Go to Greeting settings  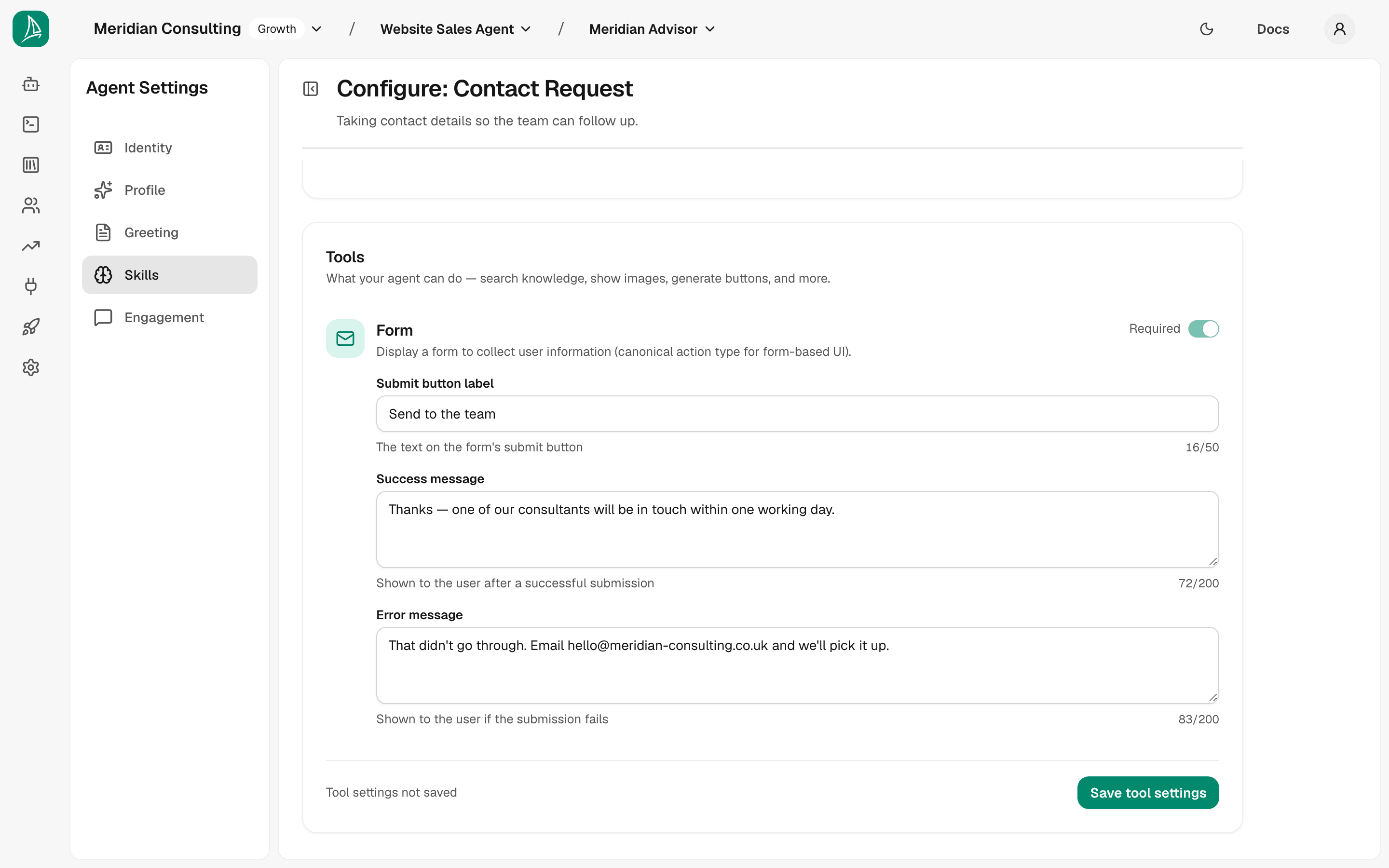pos(170,232)
